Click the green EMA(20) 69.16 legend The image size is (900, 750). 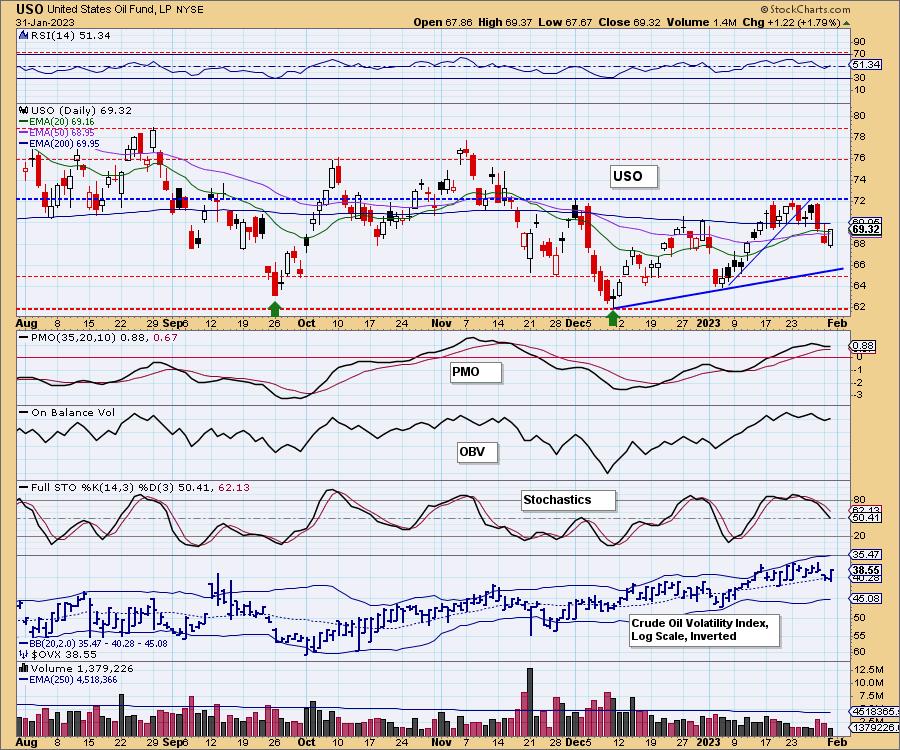pos(57,122)
